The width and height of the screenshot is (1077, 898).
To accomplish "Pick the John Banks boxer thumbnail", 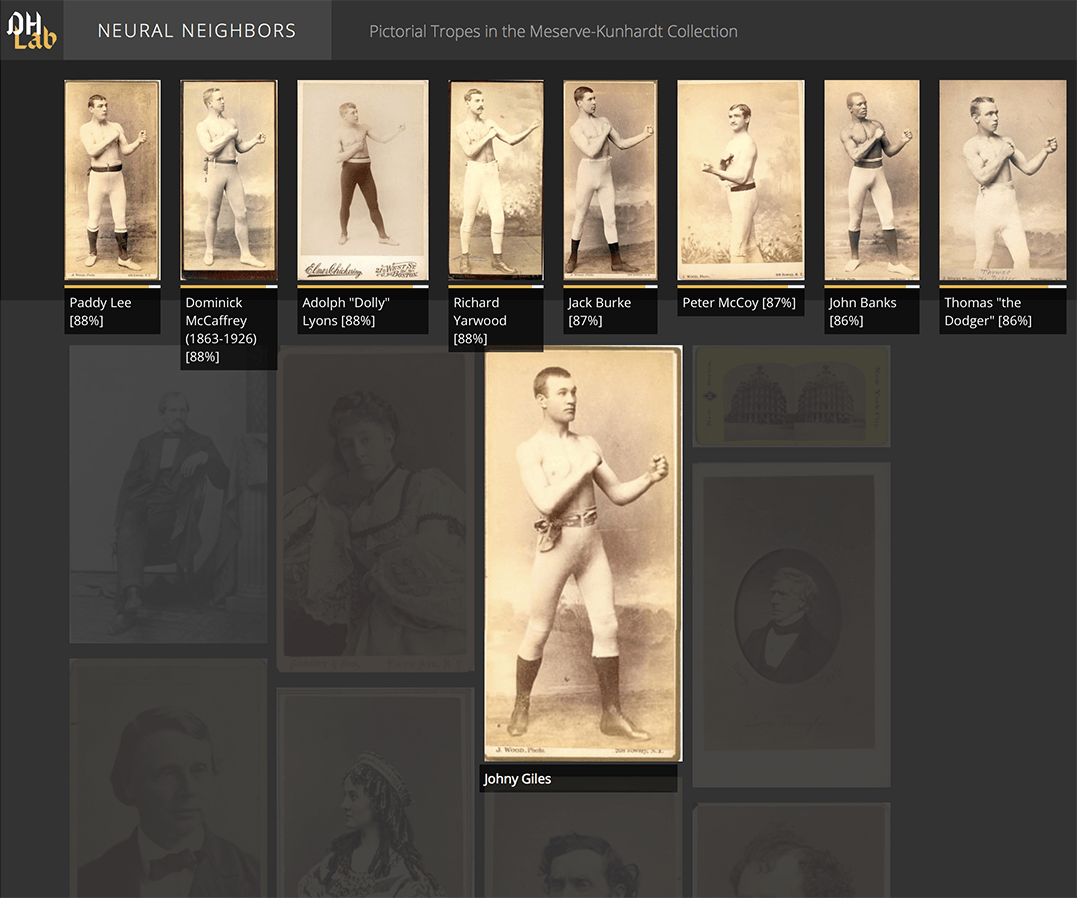I will pos(871,180).
